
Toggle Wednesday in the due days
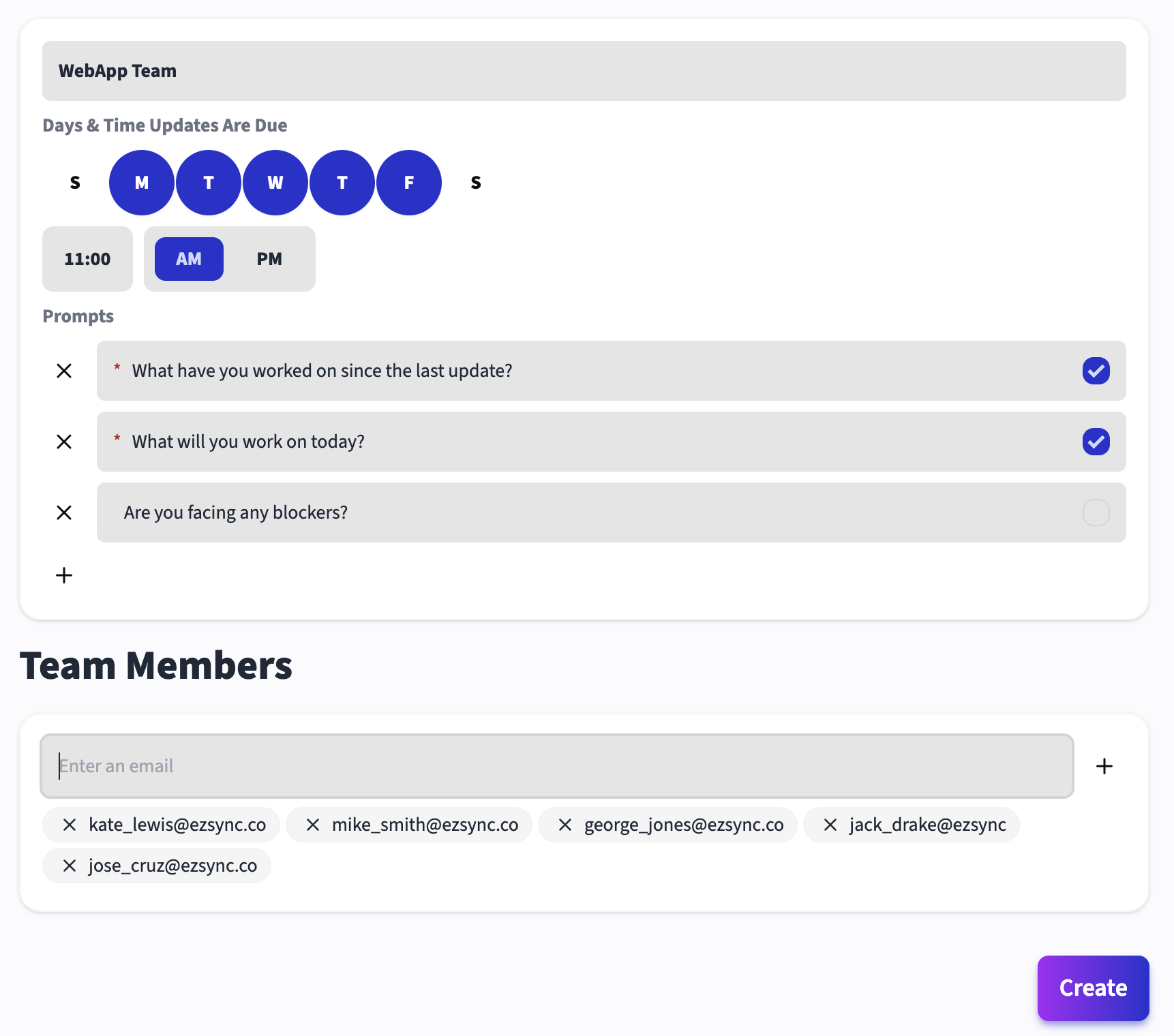coord(275,183)
